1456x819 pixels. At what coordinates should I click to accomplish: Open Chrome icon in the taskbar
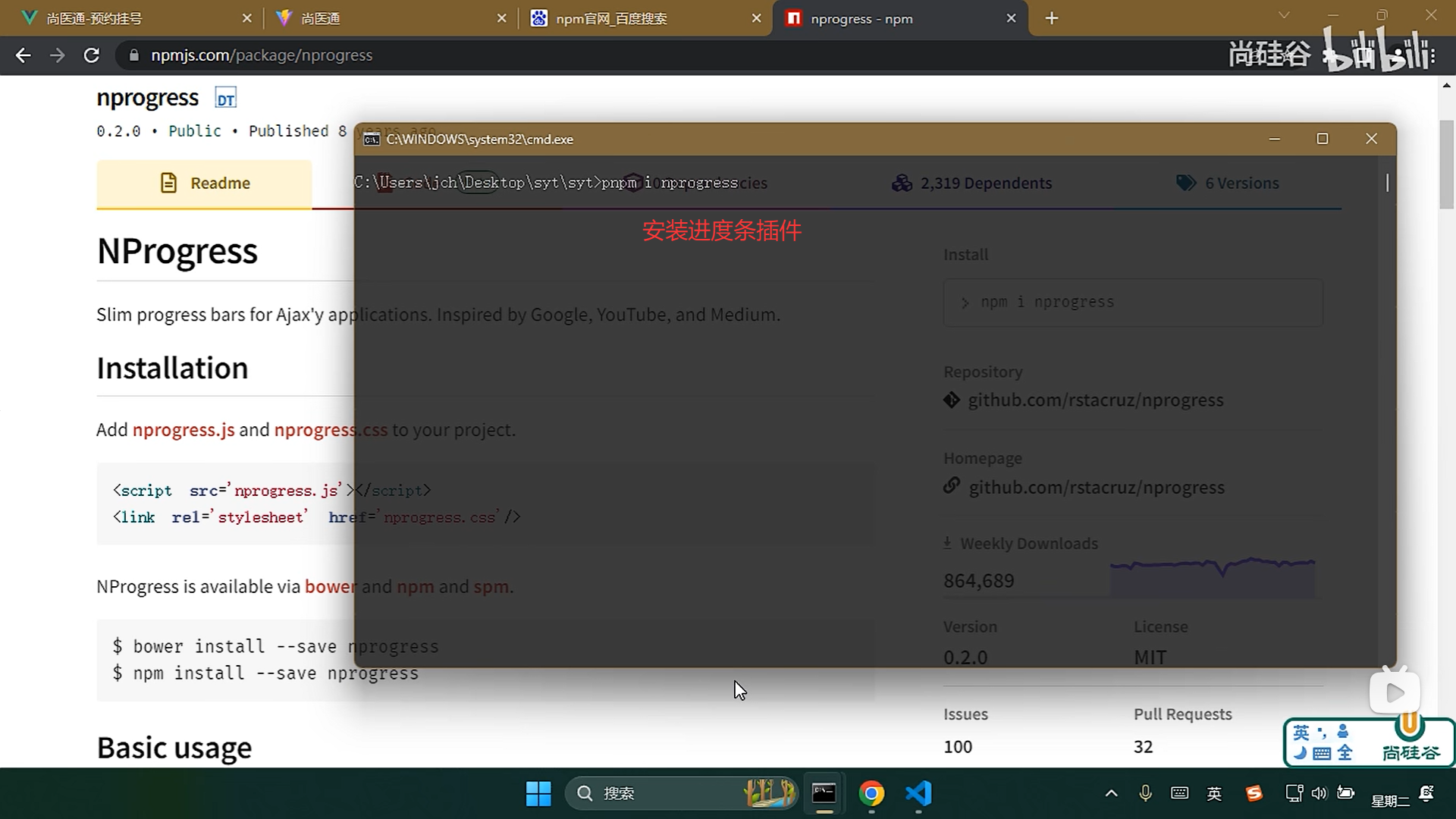coord(871,793)
